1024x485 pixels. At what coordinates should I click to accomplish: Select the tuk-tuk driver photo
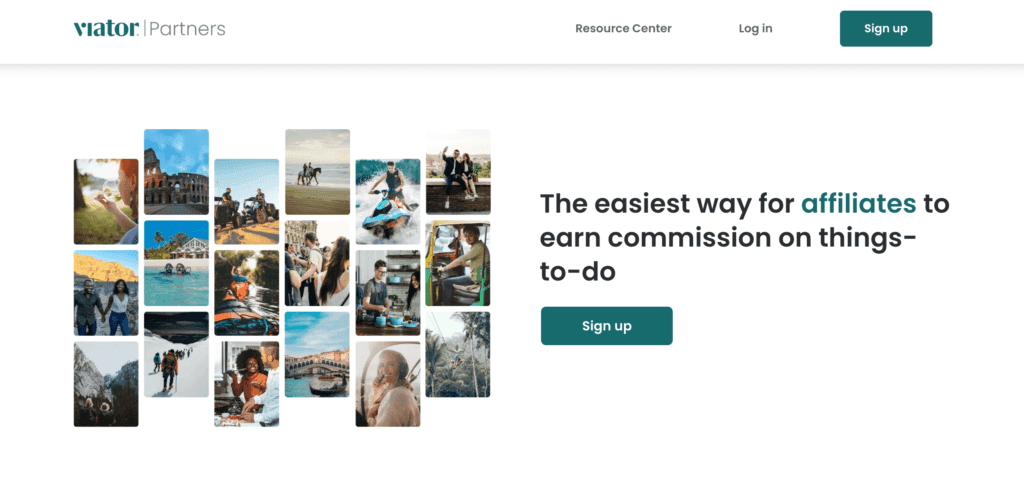point(458,263)
